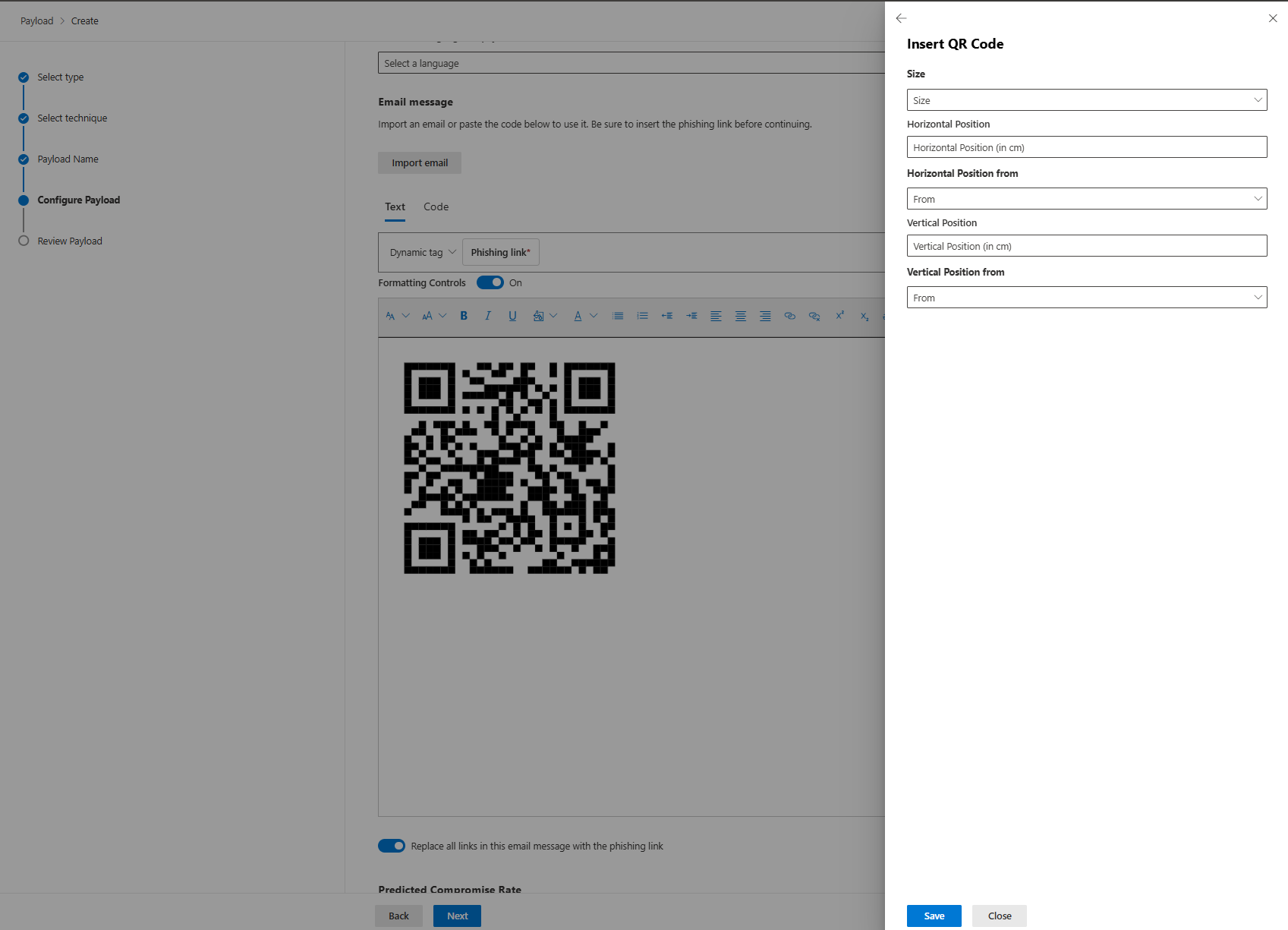1288x930 pixels.
Task: Turn off the Formatting Controls toggle
Action: point(490,282)
